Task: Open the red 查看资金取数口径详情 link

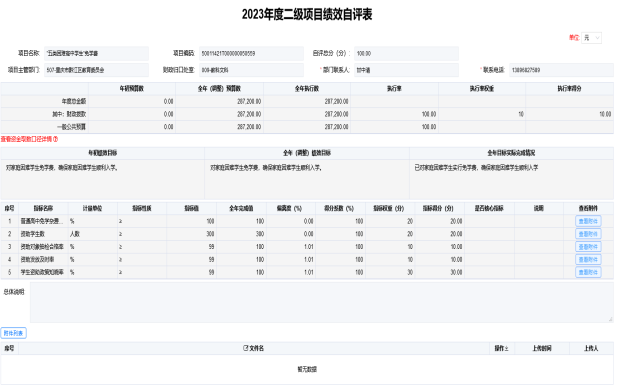Action: [26, 139]
